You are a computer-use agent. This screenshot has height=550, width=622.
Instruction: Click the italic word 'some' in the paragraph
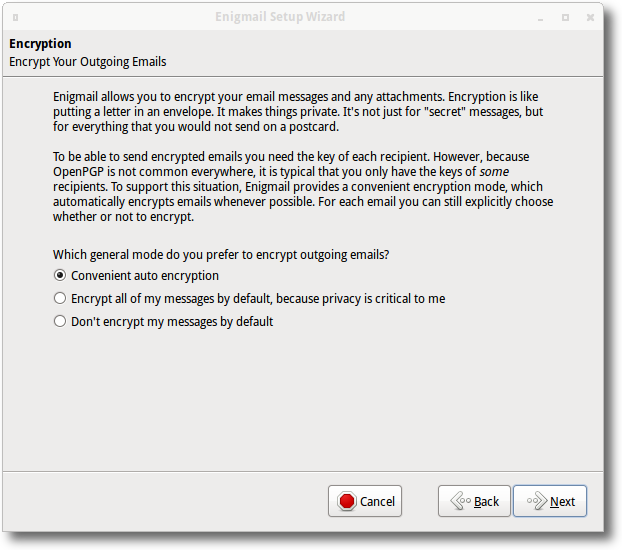coord(494,172)
